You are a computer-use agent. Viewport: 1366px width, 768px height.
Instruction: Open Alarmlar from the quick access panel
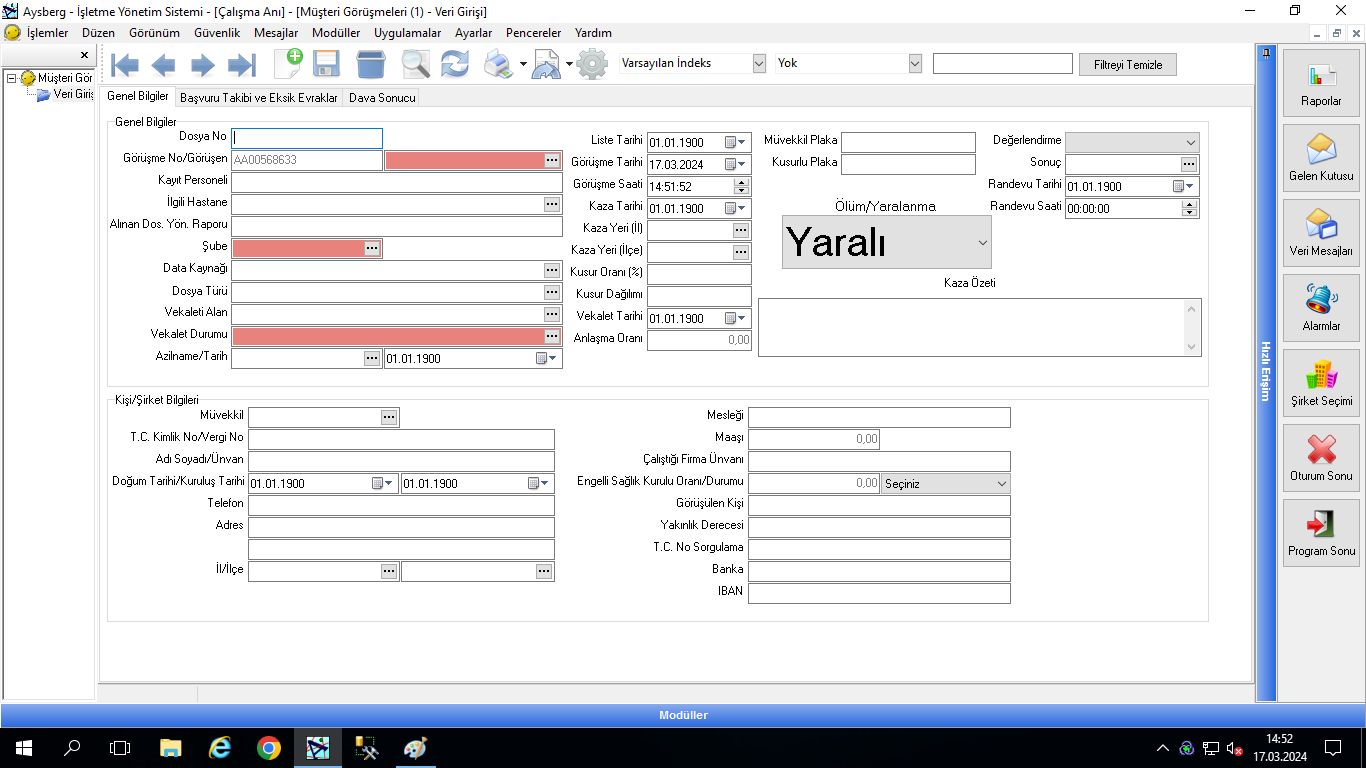[1321, 307]
